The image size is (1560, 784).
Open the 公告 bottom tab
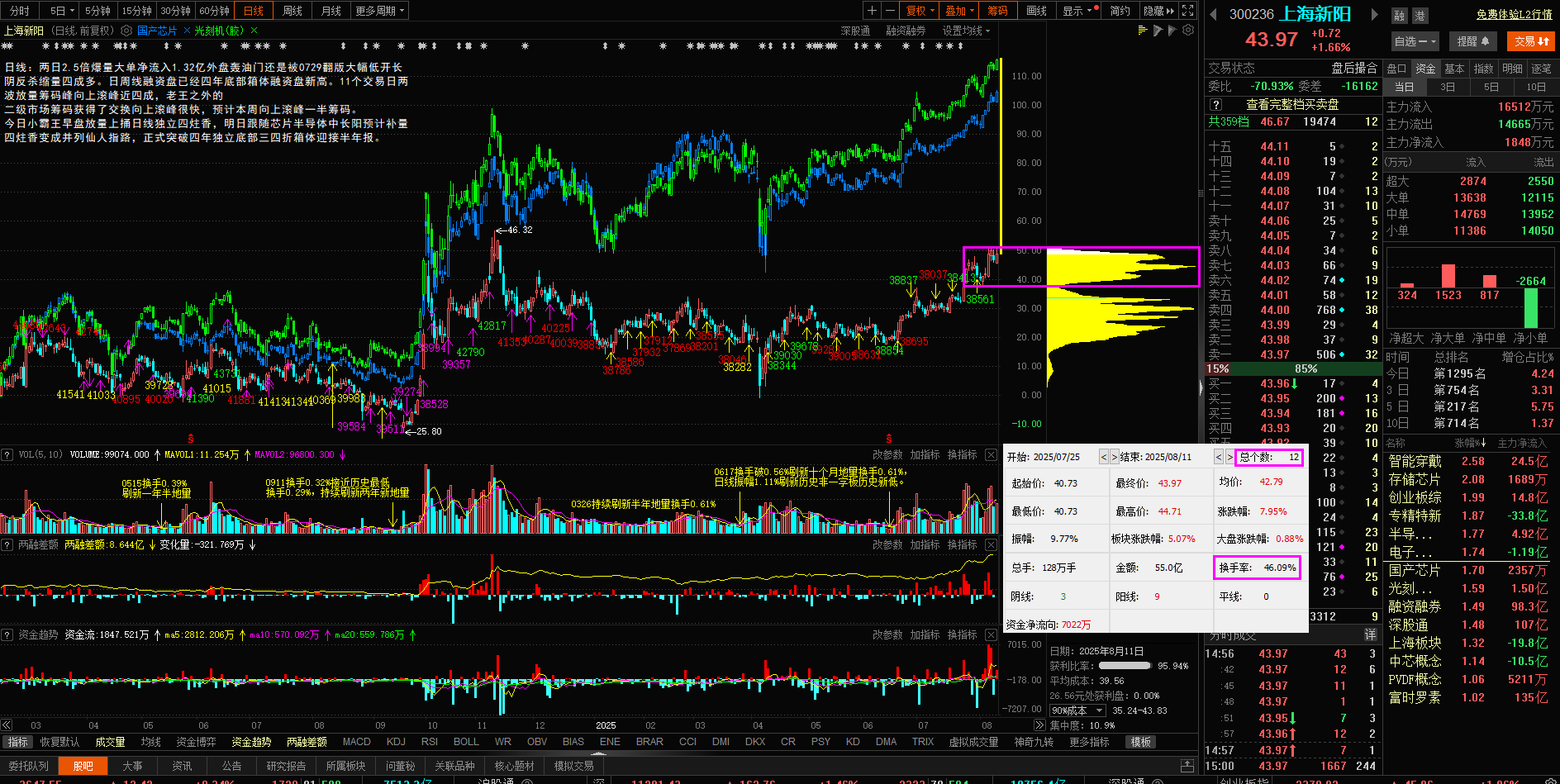[231, 766]
